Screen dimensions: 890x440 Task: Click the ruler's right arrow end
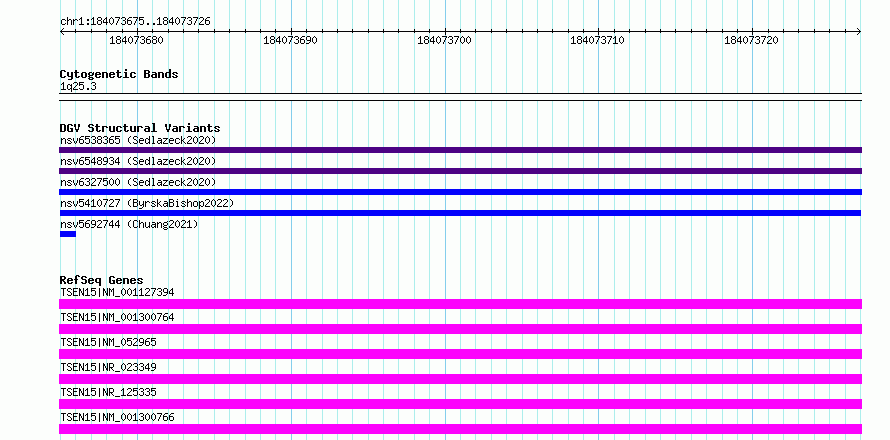(859, 32)
